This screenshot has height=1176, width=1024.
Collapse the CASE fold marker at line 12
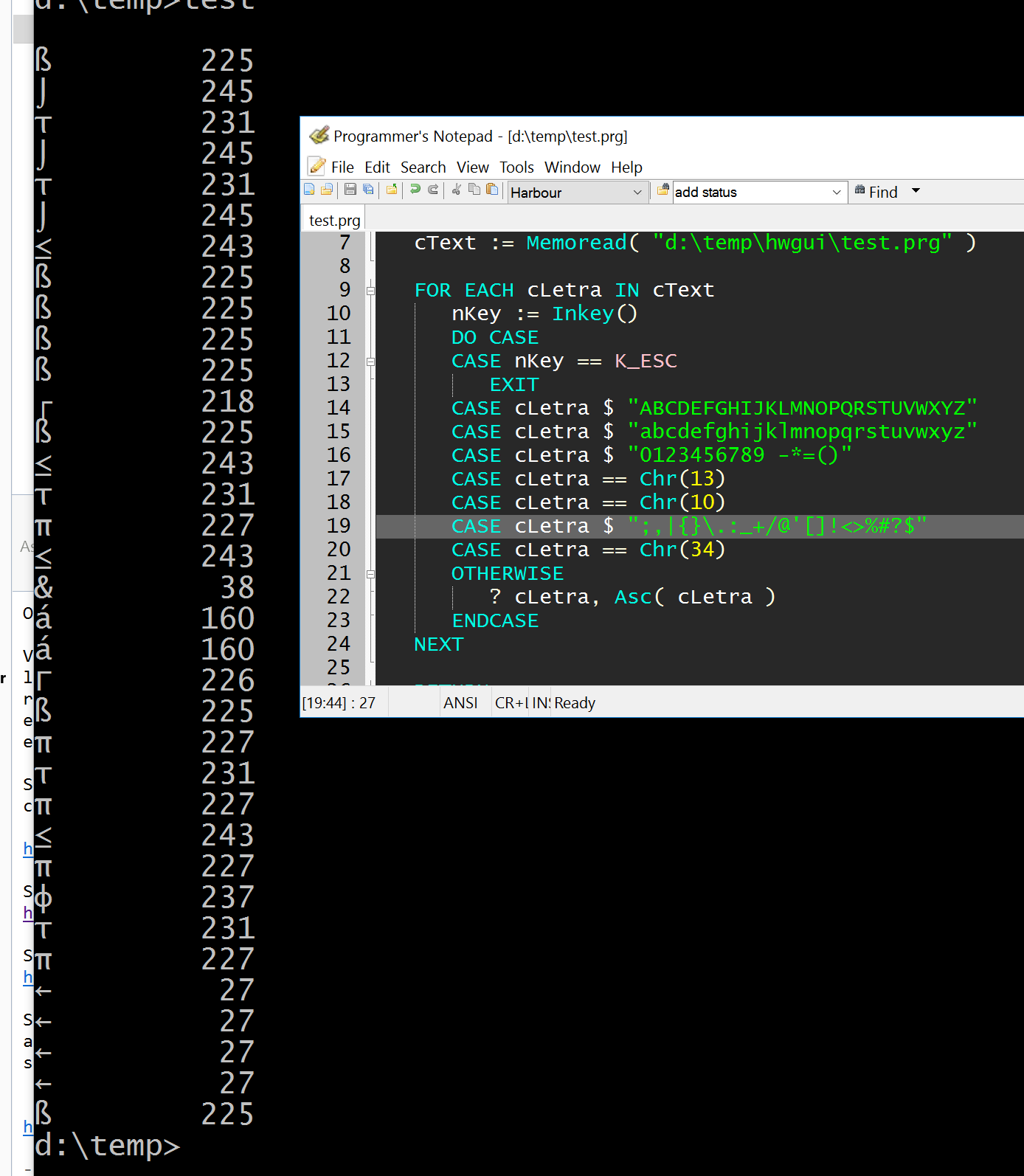point(371,362)
